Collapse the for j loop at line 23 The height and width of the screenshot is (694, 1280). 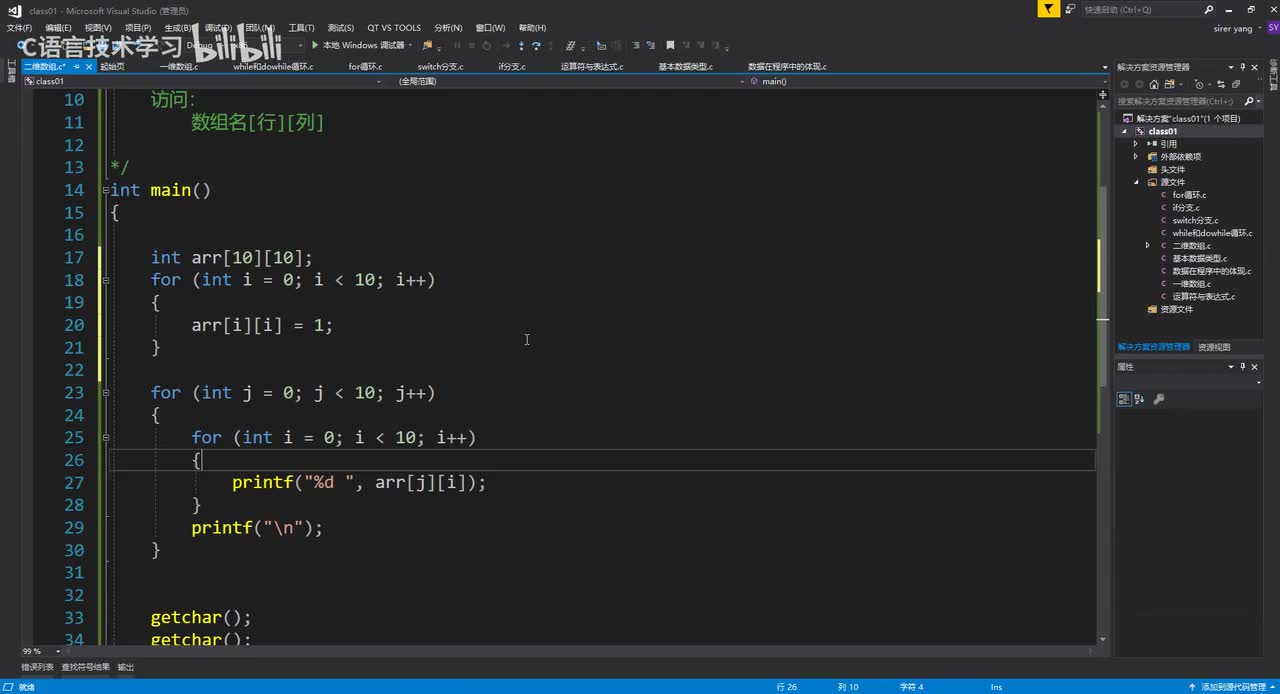coord(105,393)
